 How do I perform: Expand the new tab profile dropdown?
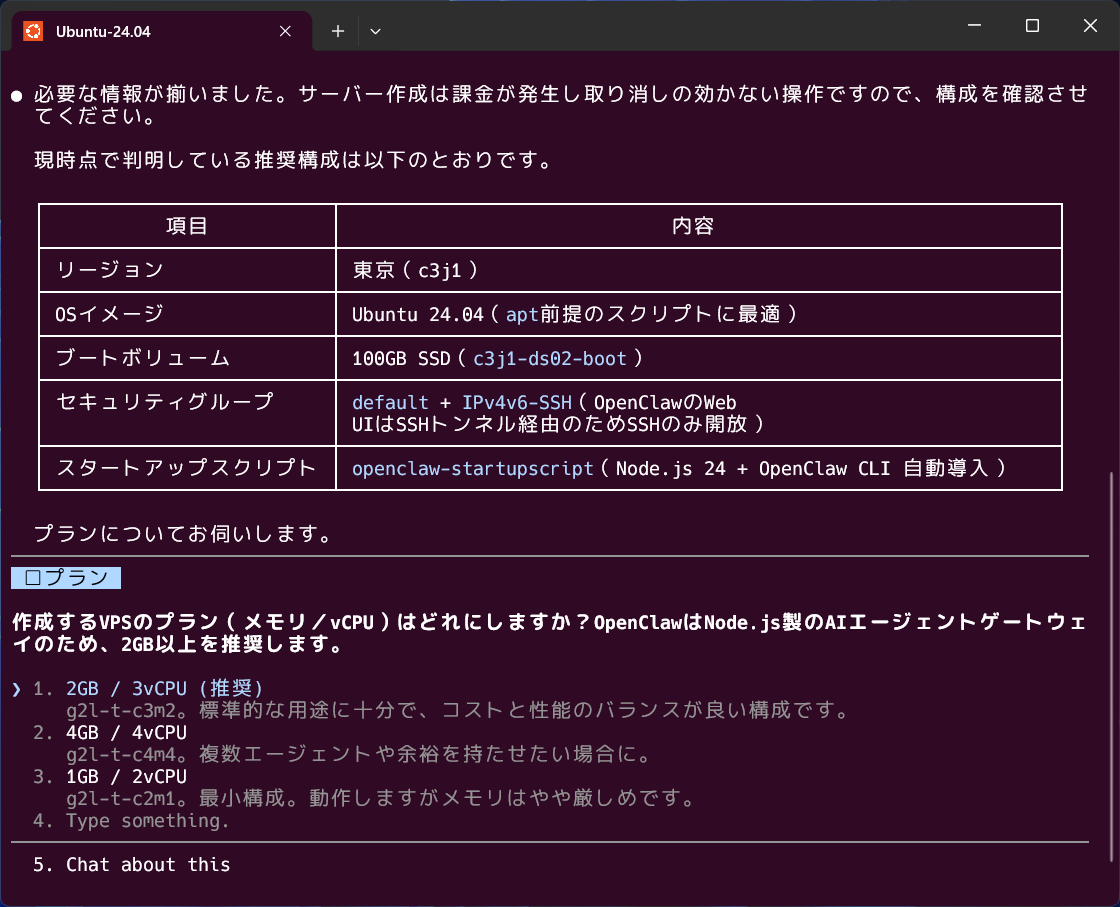pyautogui.click(x=375, y=31)
